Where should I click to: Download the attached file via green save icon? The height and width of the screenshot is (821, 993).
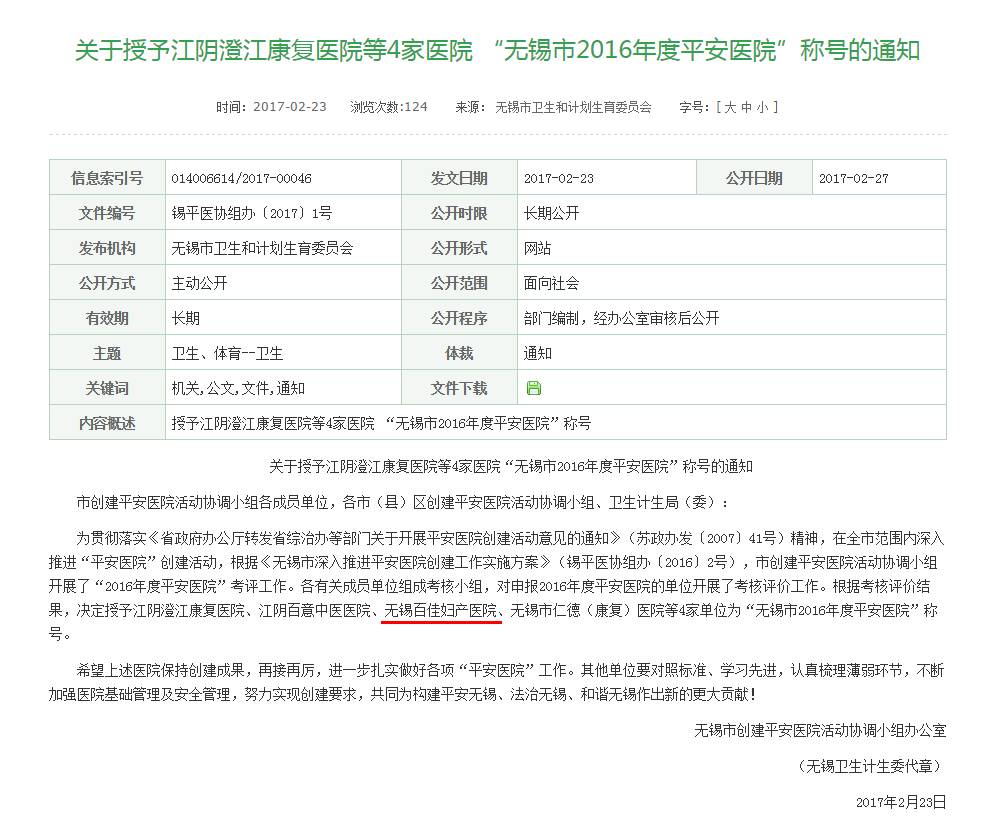coord(534,388)
